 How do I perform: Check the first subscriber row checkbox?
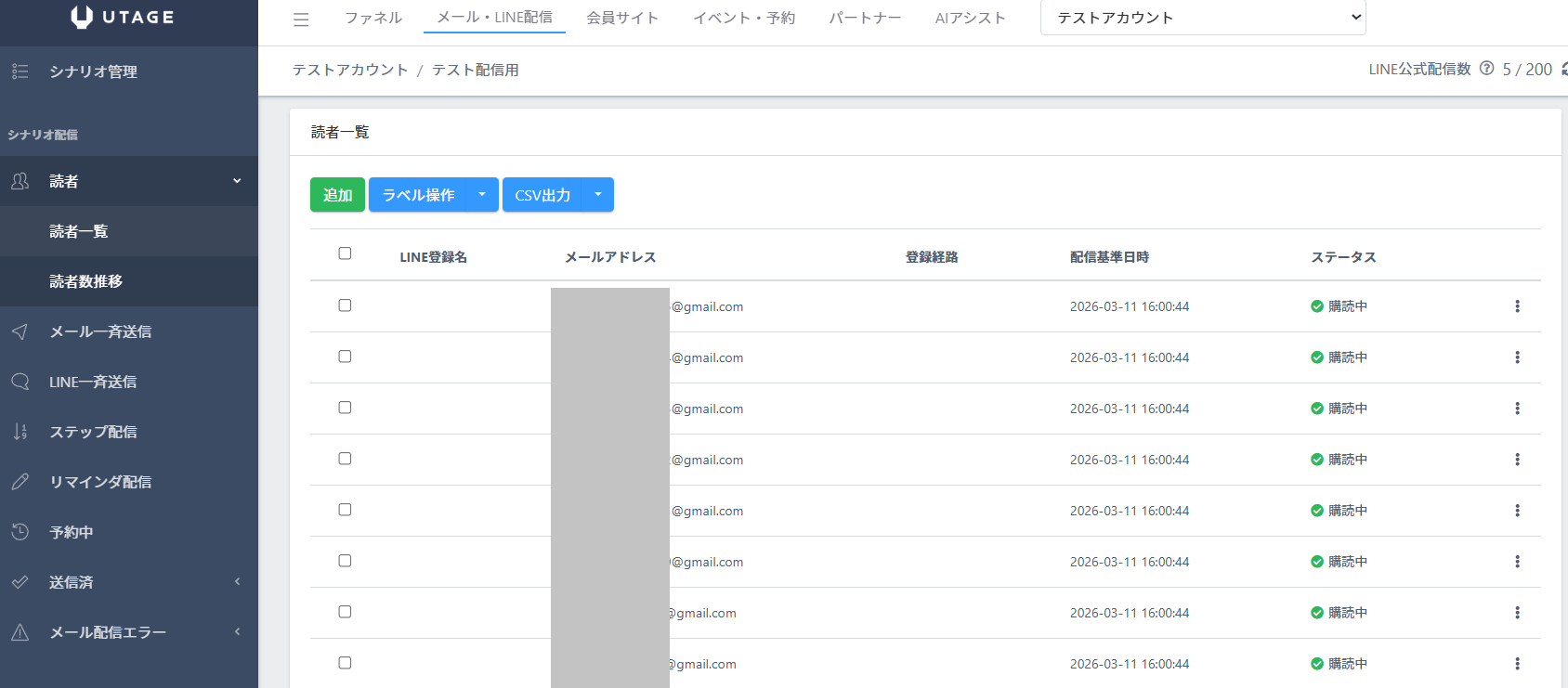(345, 305)
